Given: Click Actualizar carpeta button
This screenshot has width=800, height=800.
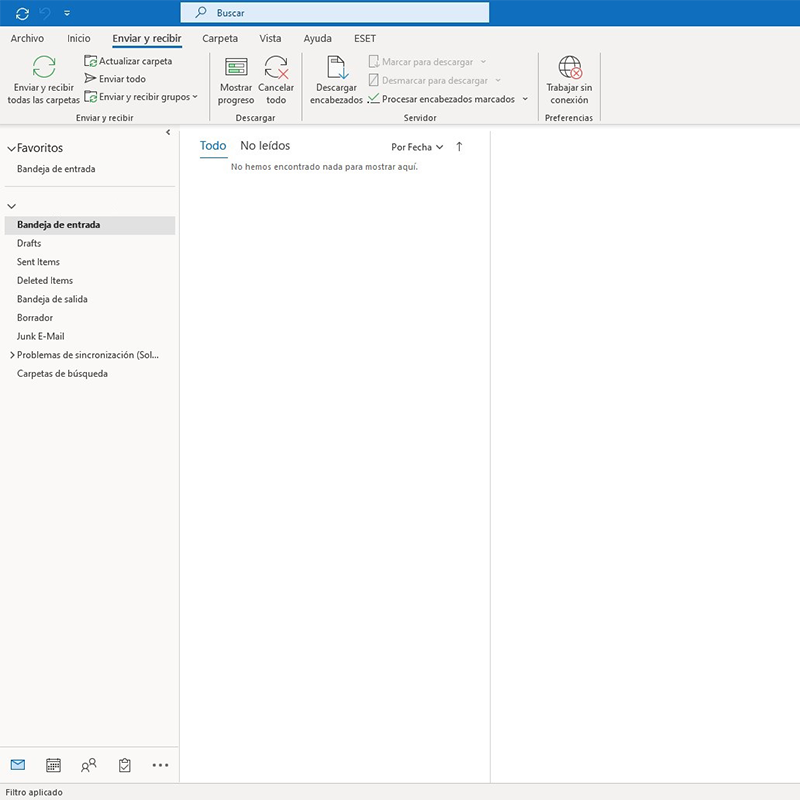Looking at the screenshot, I should 128,61.
